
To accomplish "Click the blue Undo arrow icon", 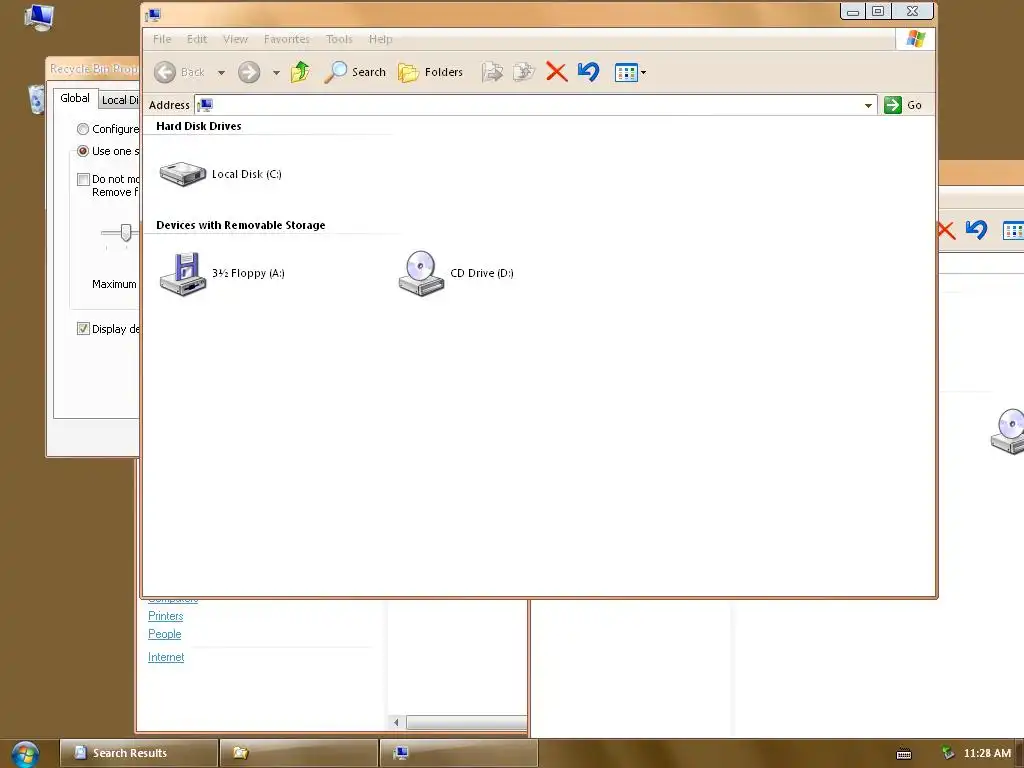I will (588, 72).
